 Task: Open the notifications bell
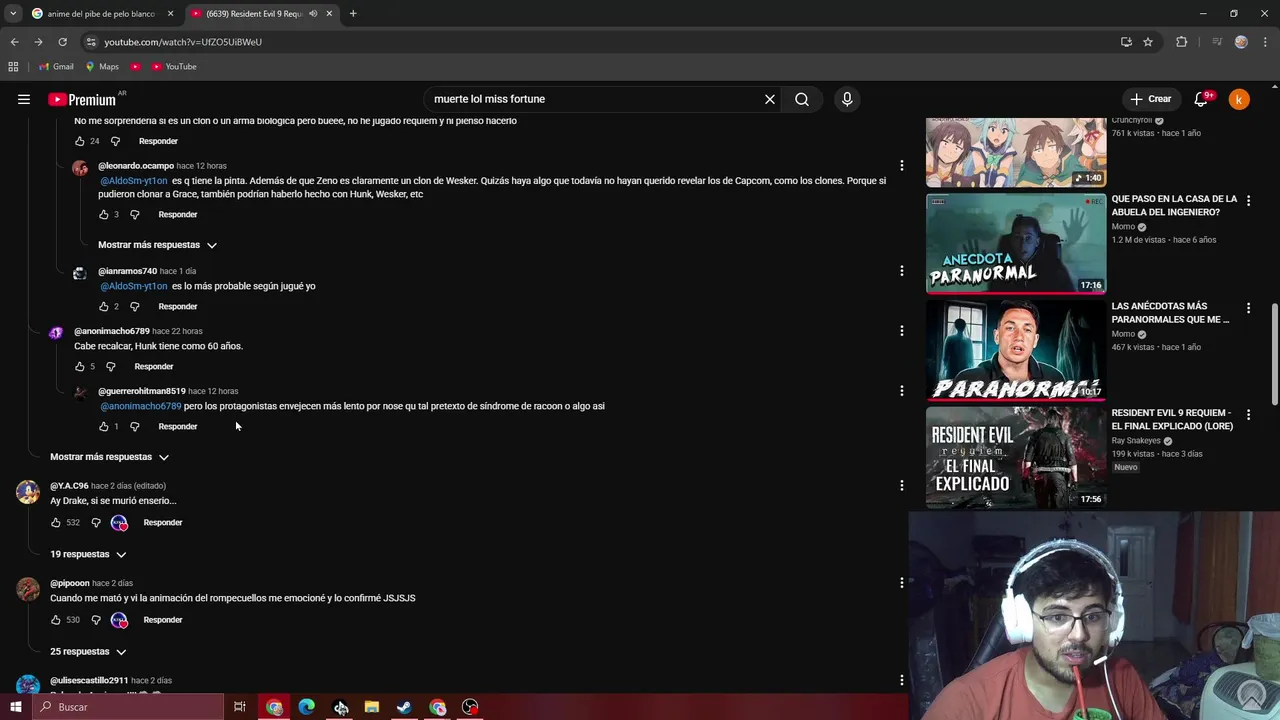point(1202,99)
